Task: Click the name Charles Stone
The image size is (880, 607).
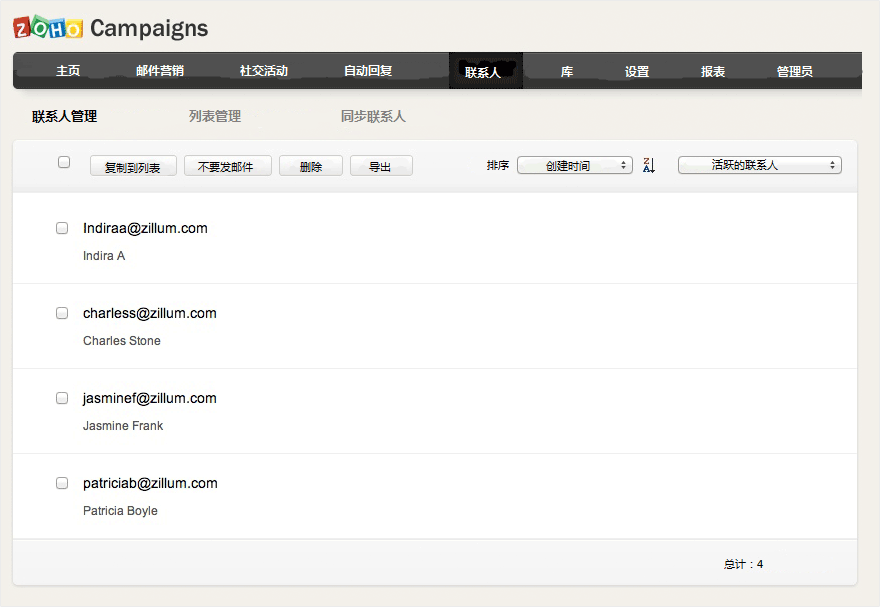Action: [122, 341]
